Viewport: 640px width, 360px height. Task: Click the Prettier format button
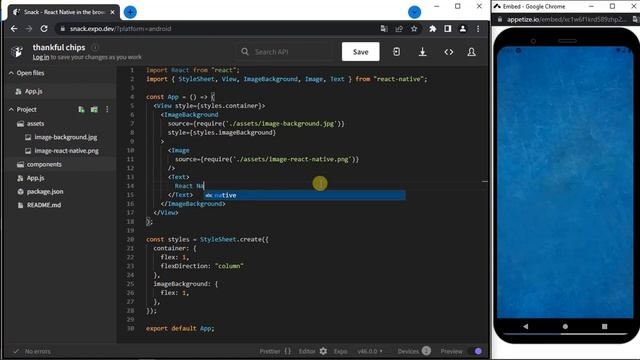point(276,351)
